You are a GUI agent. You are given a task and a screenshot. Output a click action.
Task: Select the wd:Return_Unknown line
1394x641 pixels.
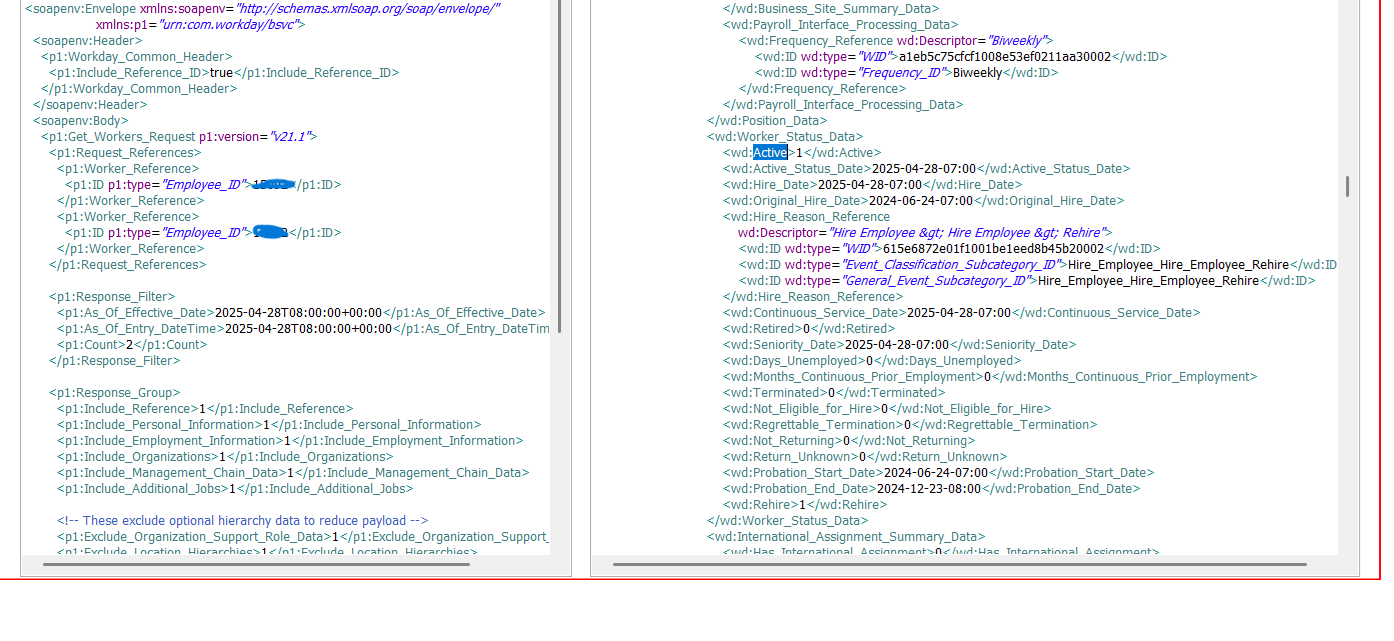click(865, 456)
